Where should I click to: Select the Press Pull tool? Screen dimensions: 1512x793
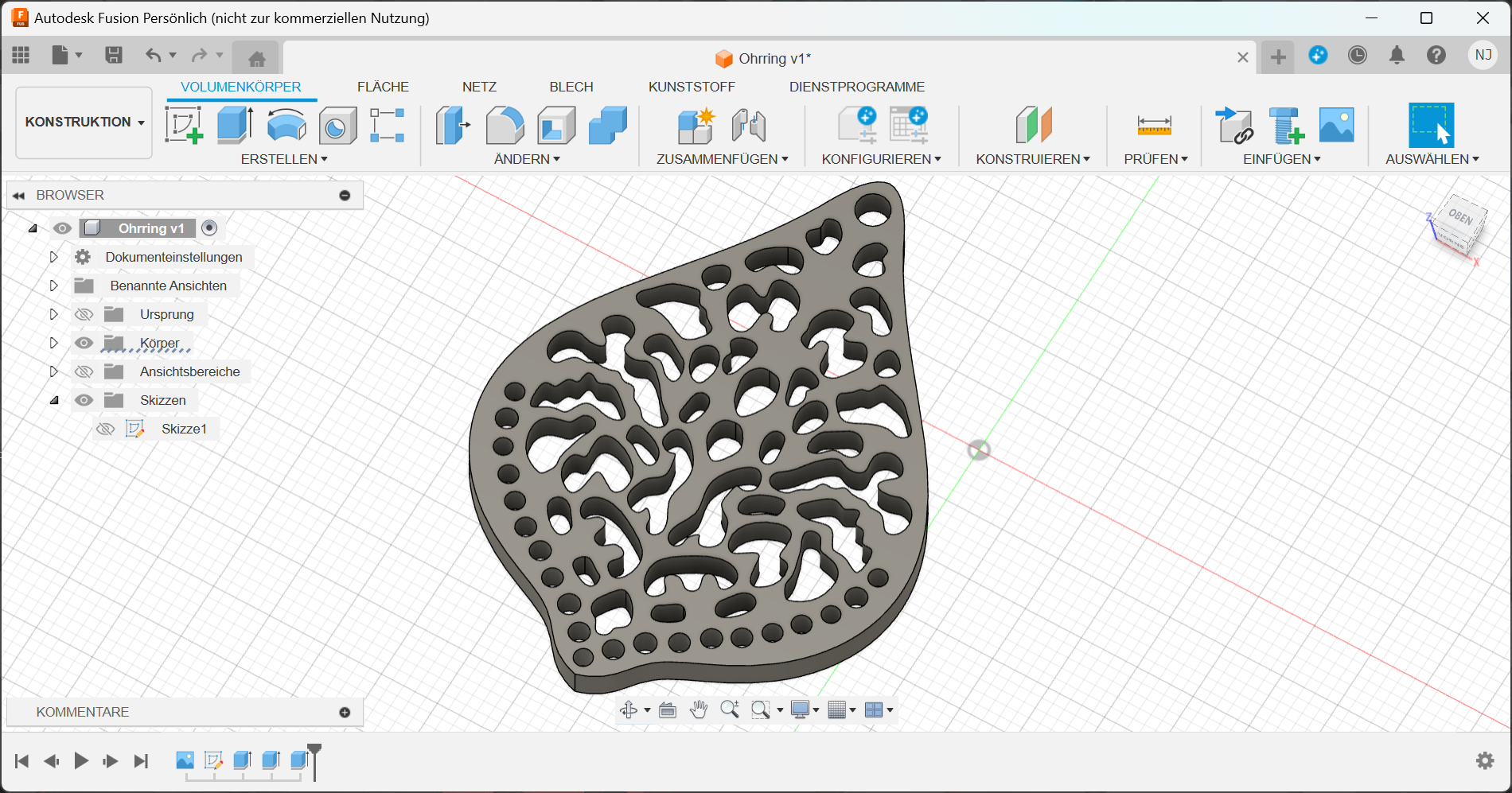coord(453,125)
